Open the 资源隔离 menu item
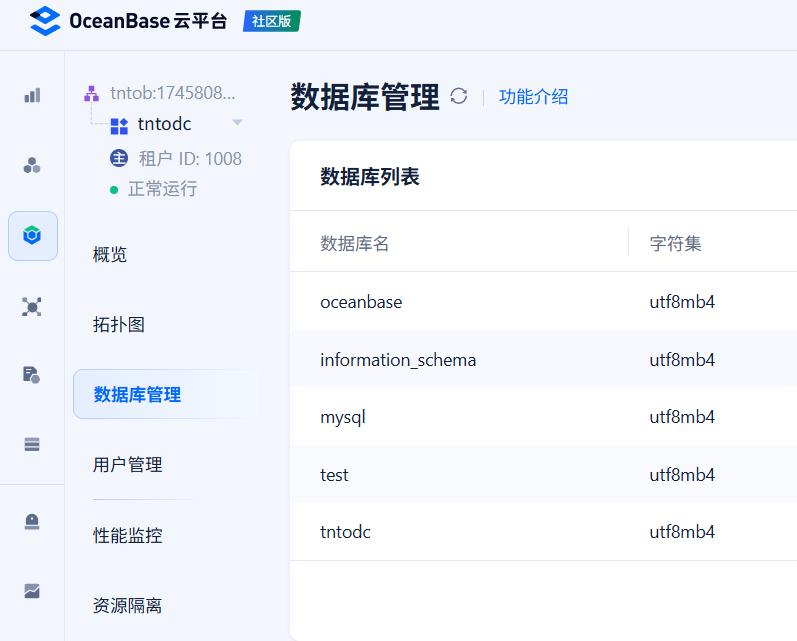Screen dimensions: 797x641 (x=127, y=605)
